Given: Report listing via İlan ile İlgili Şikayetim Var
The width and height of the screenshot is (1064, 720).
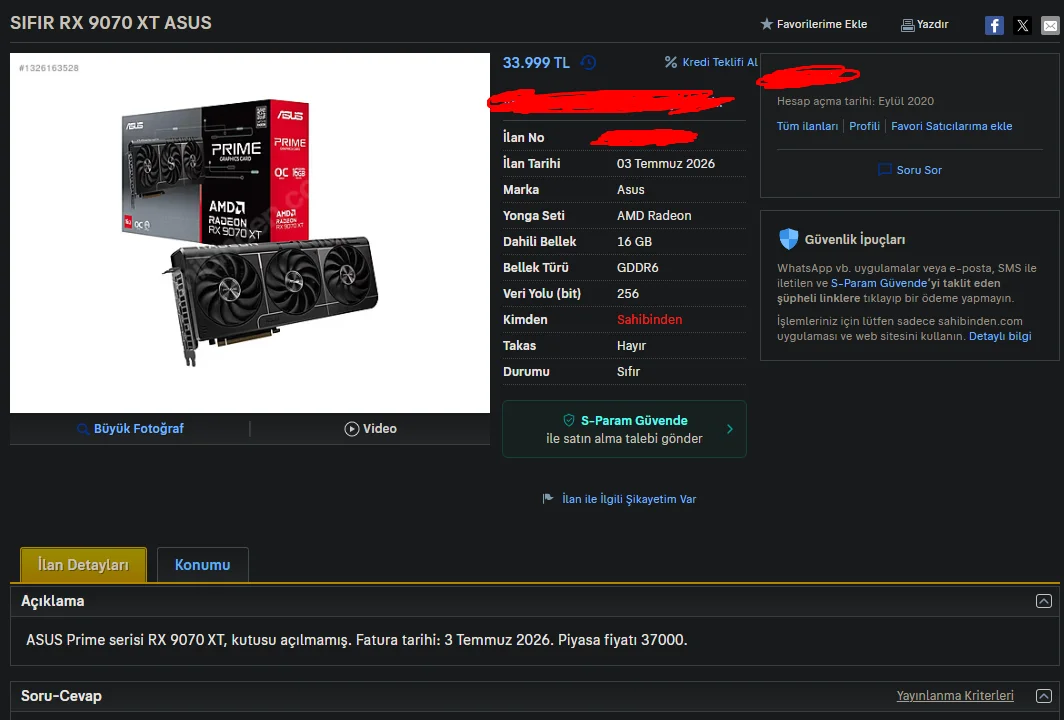Looking at the screenshot, I should (629, 499).
